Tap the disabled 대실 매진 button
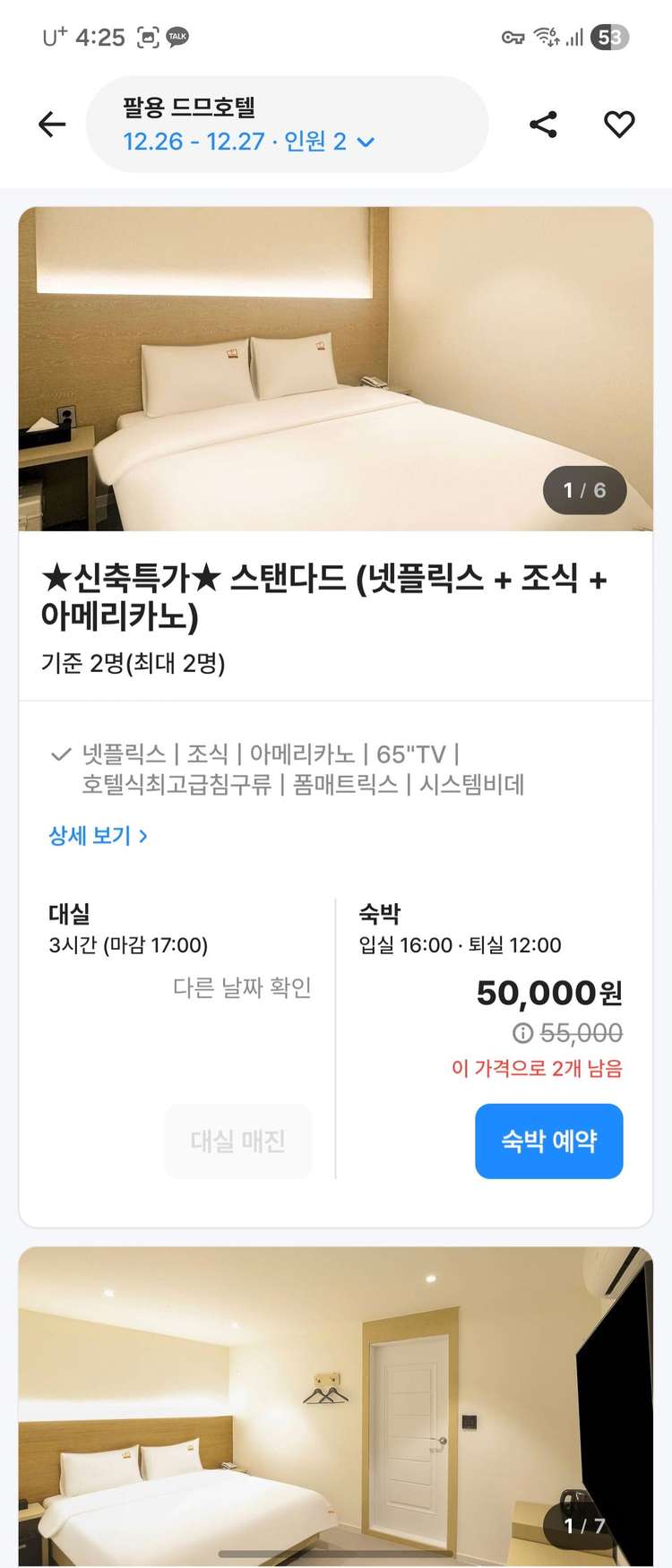The image size is (672, 1568). [x=237, y=1141]
